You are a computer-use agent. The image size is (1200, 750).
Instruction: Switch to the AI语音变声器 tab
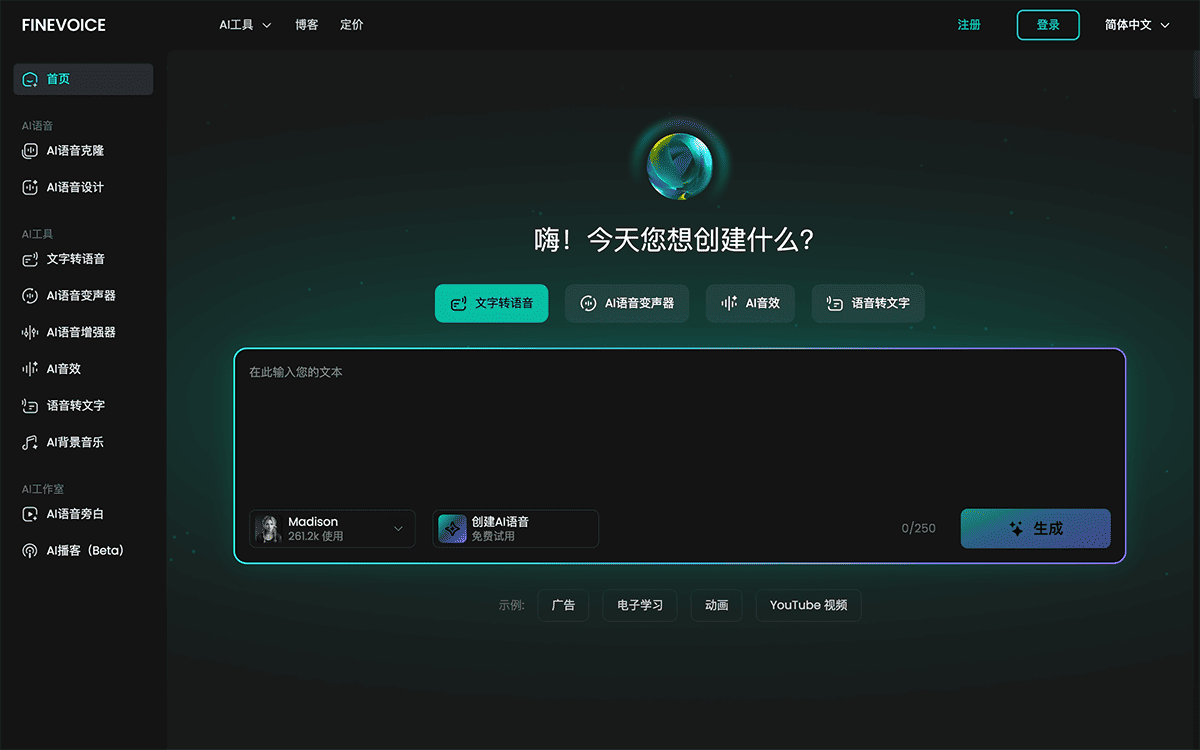(x=627, y=303)
